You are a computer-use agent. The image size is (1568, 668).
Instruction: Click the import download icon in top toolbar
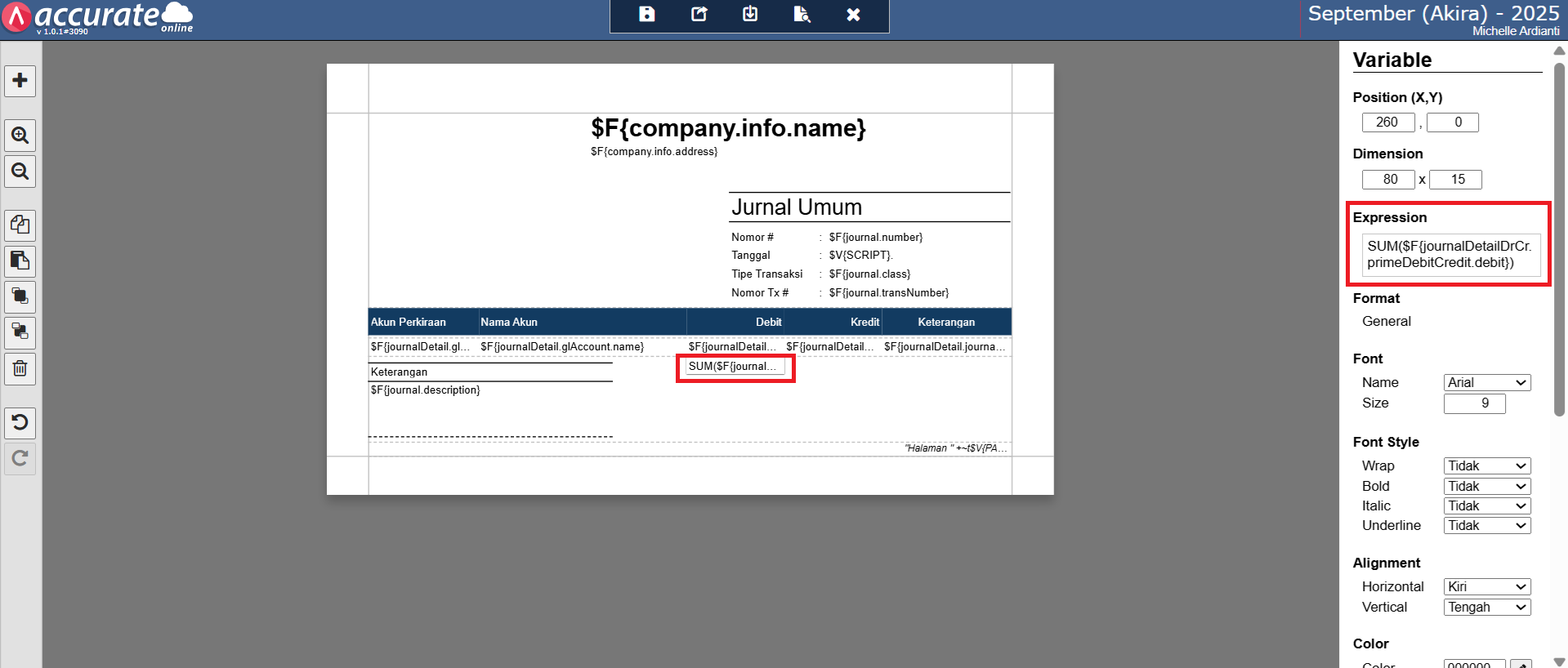(x=750, y=15)
